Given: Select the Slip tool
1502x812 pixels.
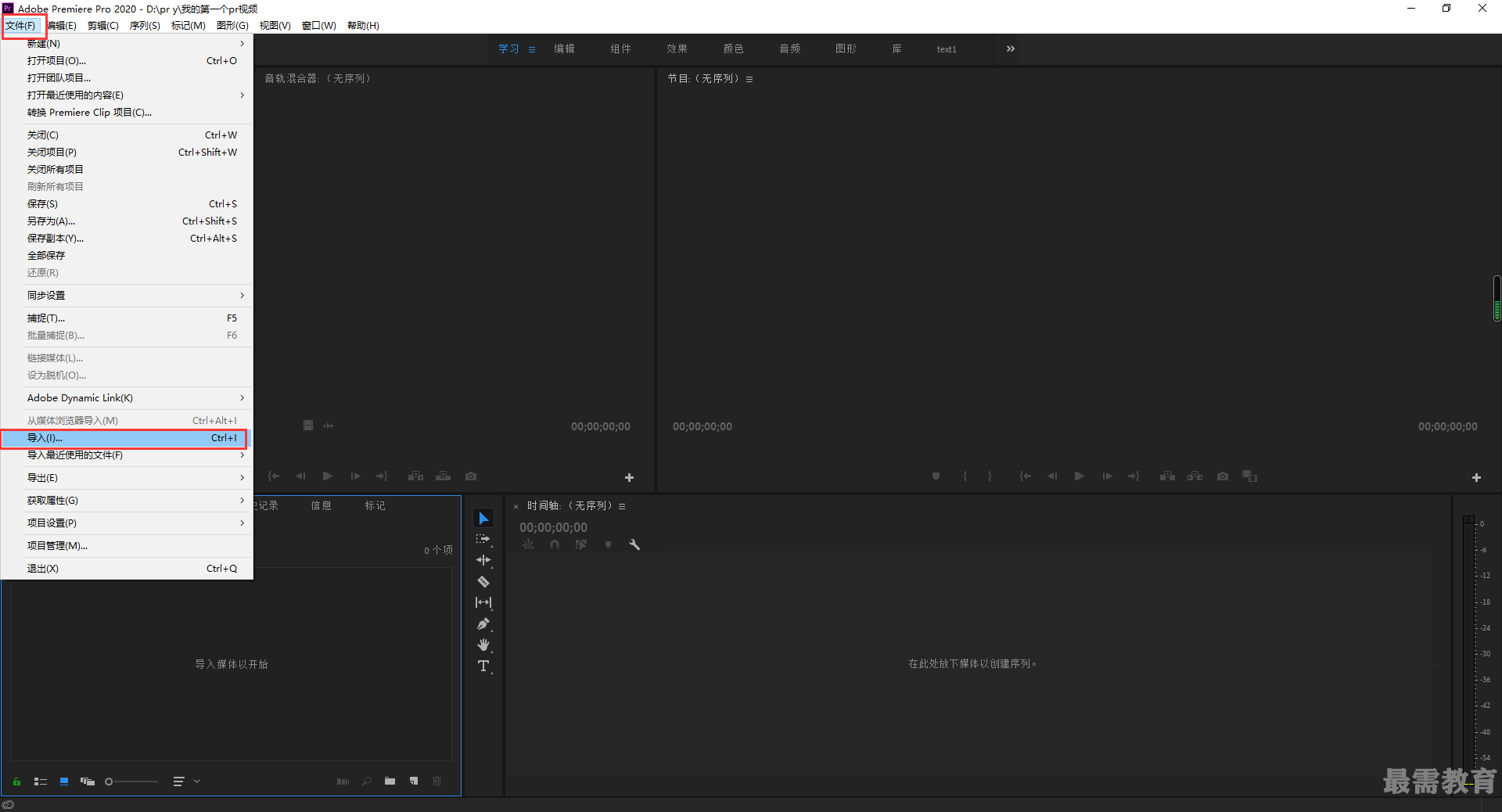Looking at the screenshot, I should click(x=483, y=602).
